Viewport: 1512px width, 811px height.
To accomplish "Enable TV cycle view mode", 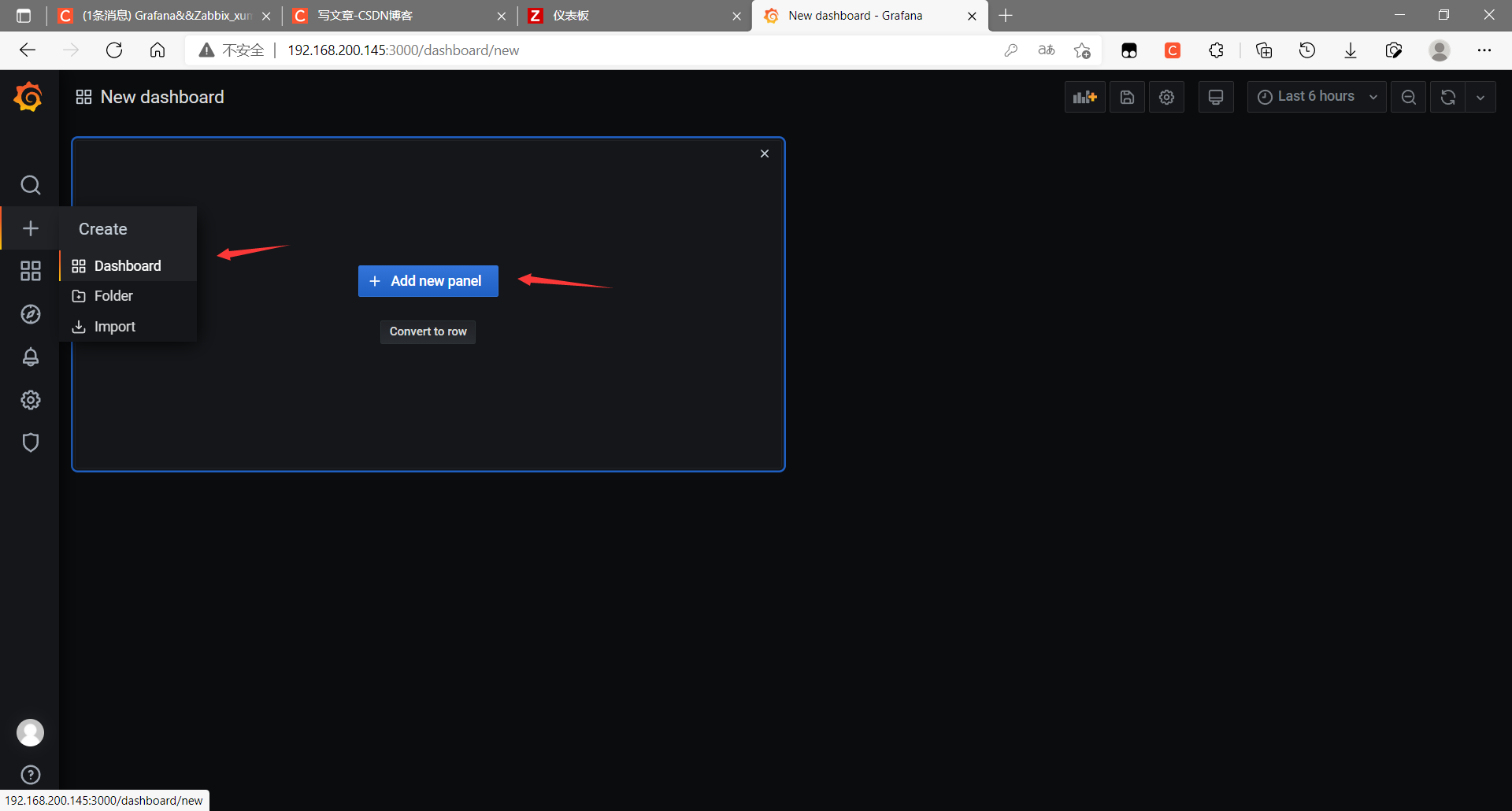I will click(x=1215, y=96).
